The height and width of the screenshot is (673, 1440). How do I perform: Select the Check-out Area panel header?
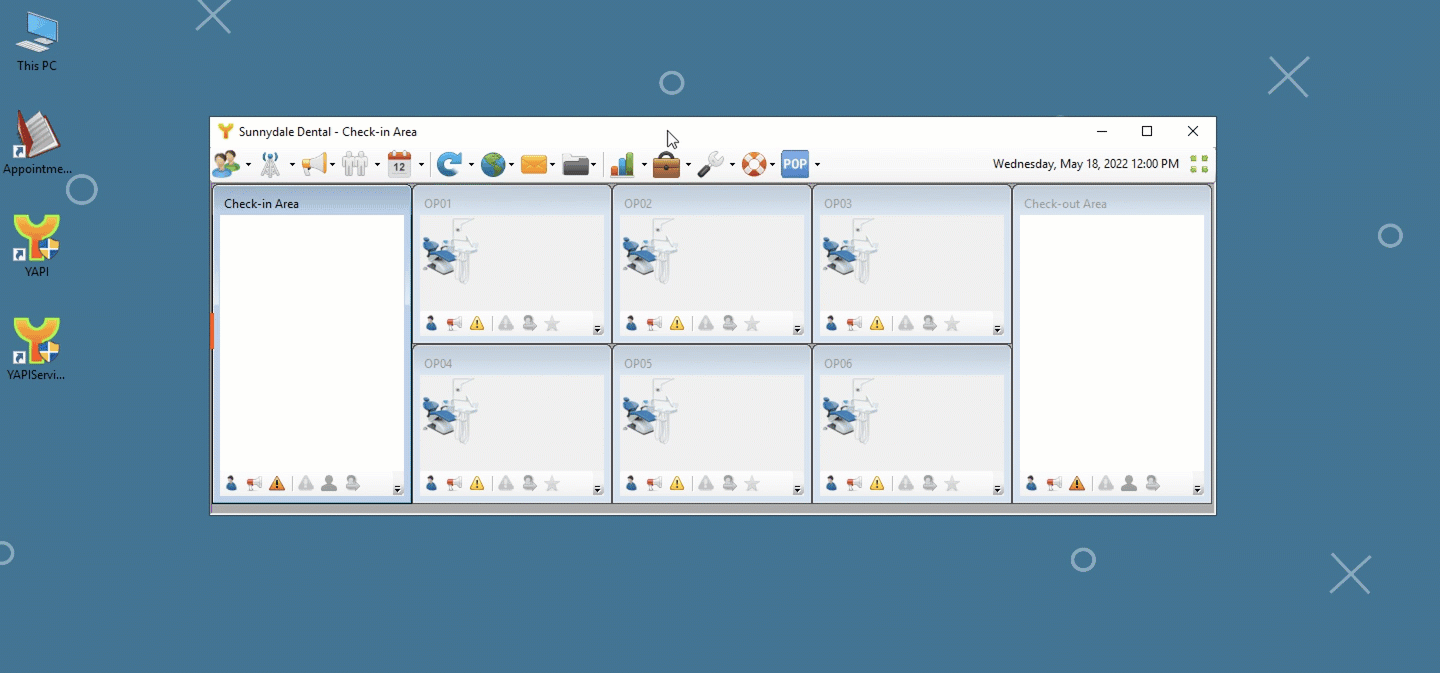[1065, 204]
